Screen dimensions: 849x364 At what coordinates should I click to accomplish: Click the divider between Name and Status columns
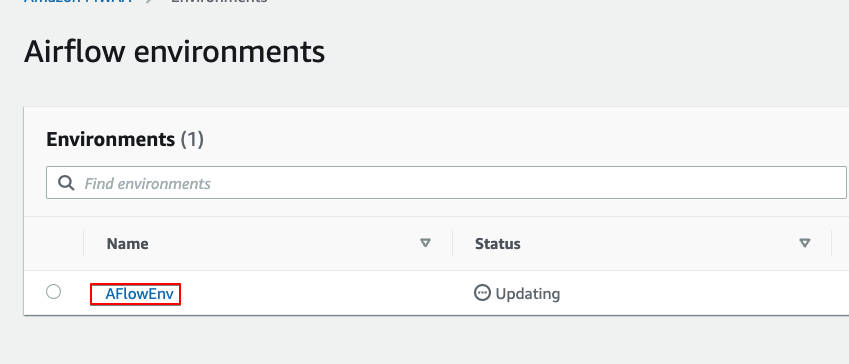coord(452,243)
